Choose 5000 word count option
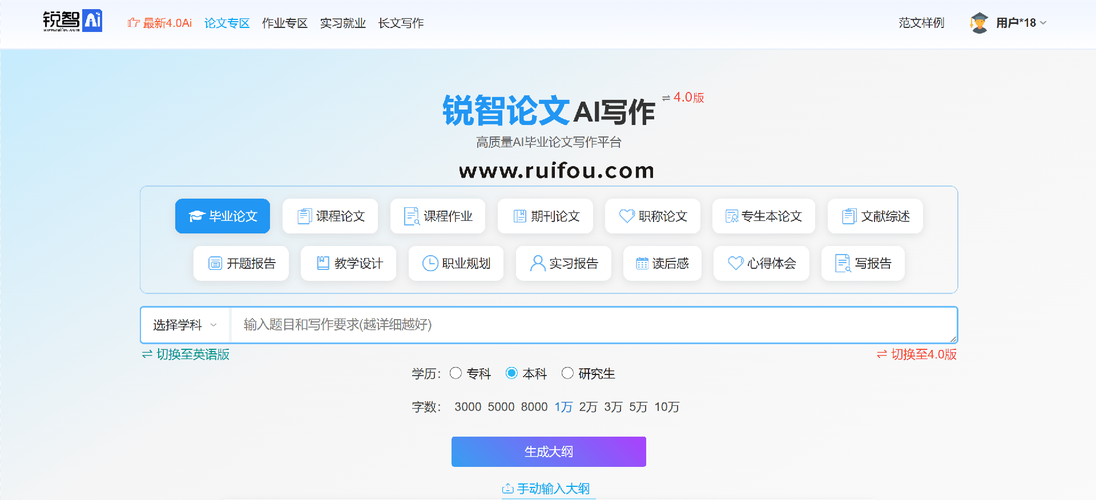 tap(500, 407)
